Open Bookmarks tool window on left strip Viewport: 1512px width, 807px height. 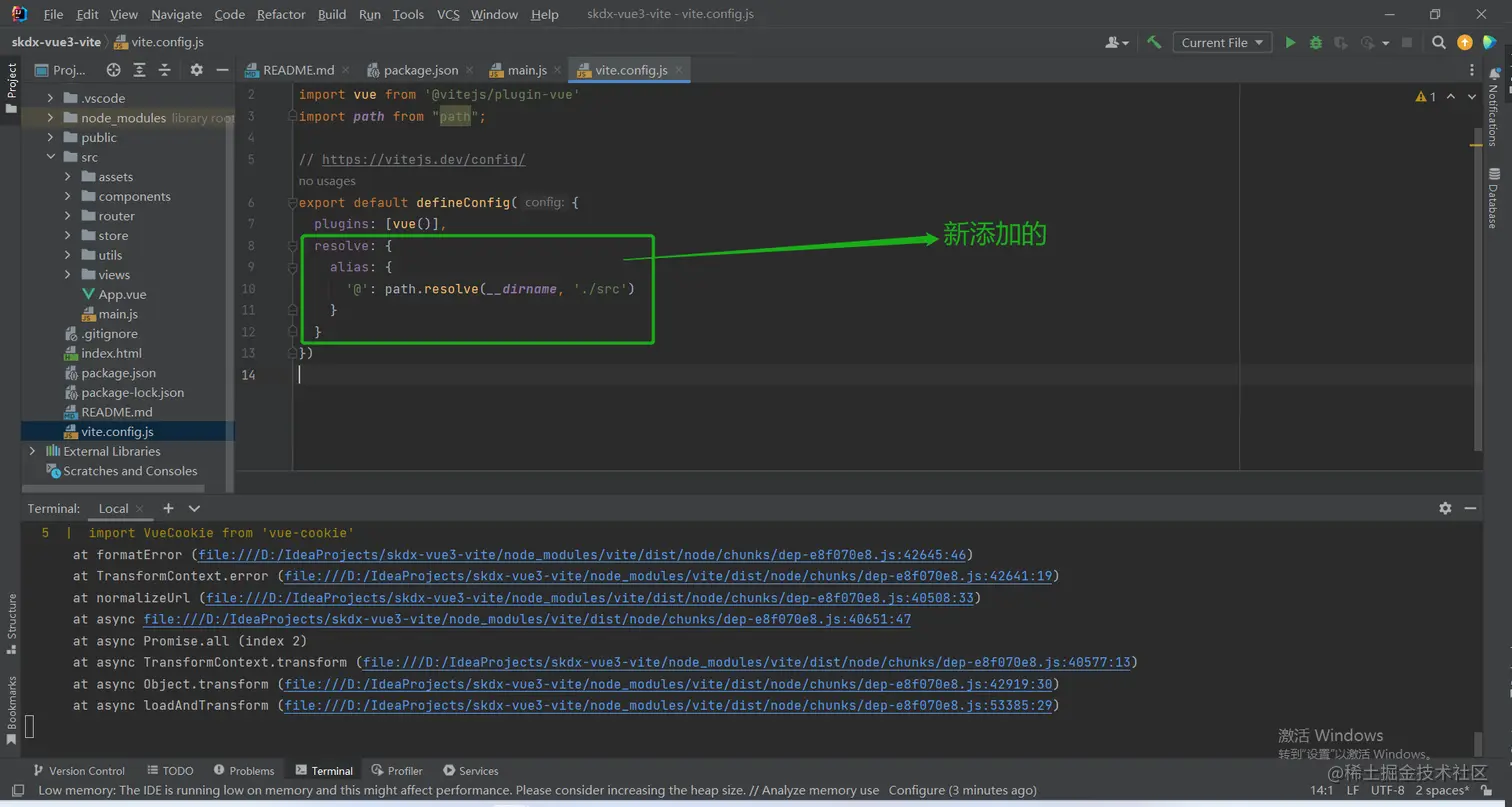pos(11,710)
